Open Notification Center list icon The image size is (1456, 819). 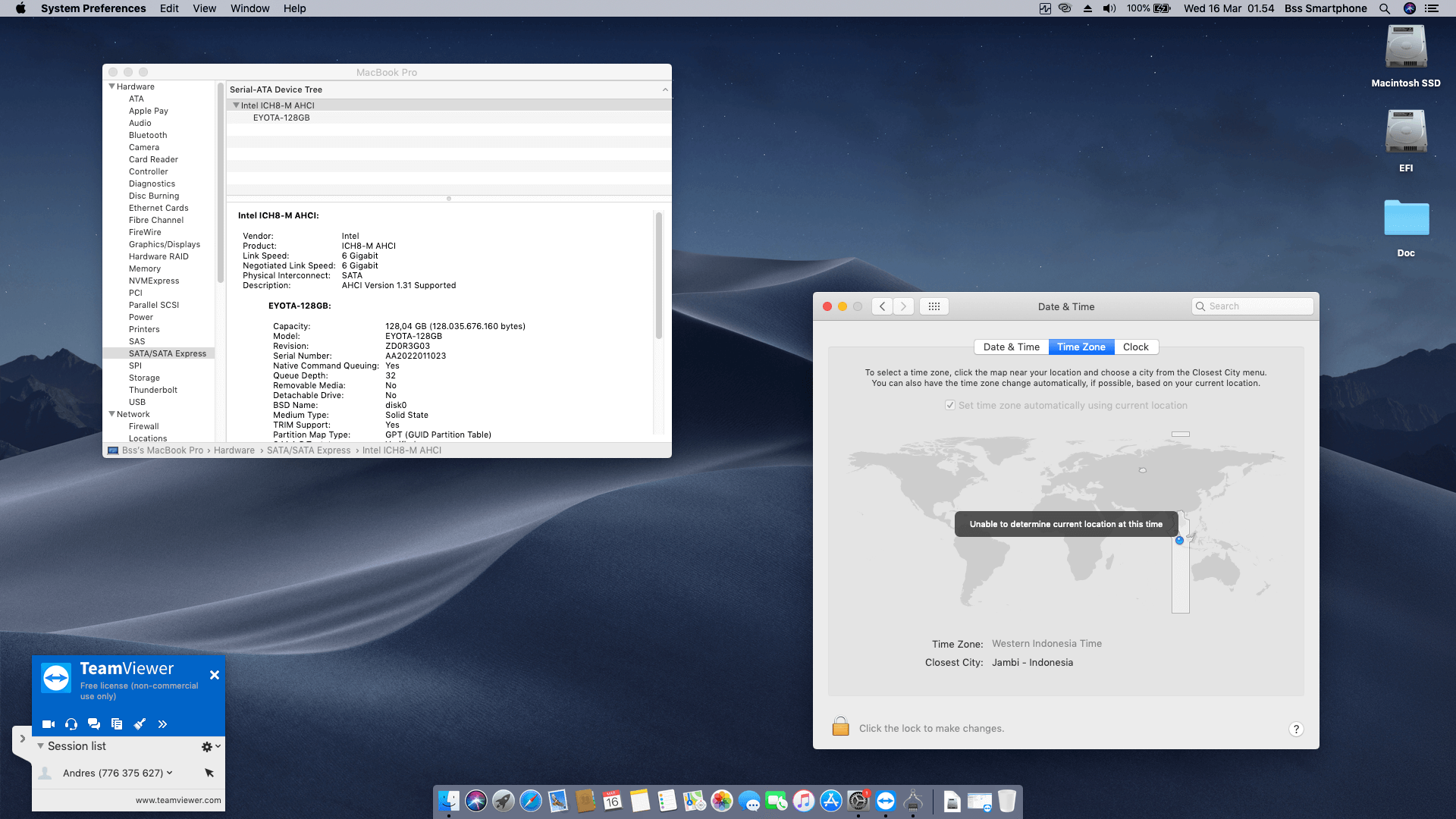coord(1432,8)
